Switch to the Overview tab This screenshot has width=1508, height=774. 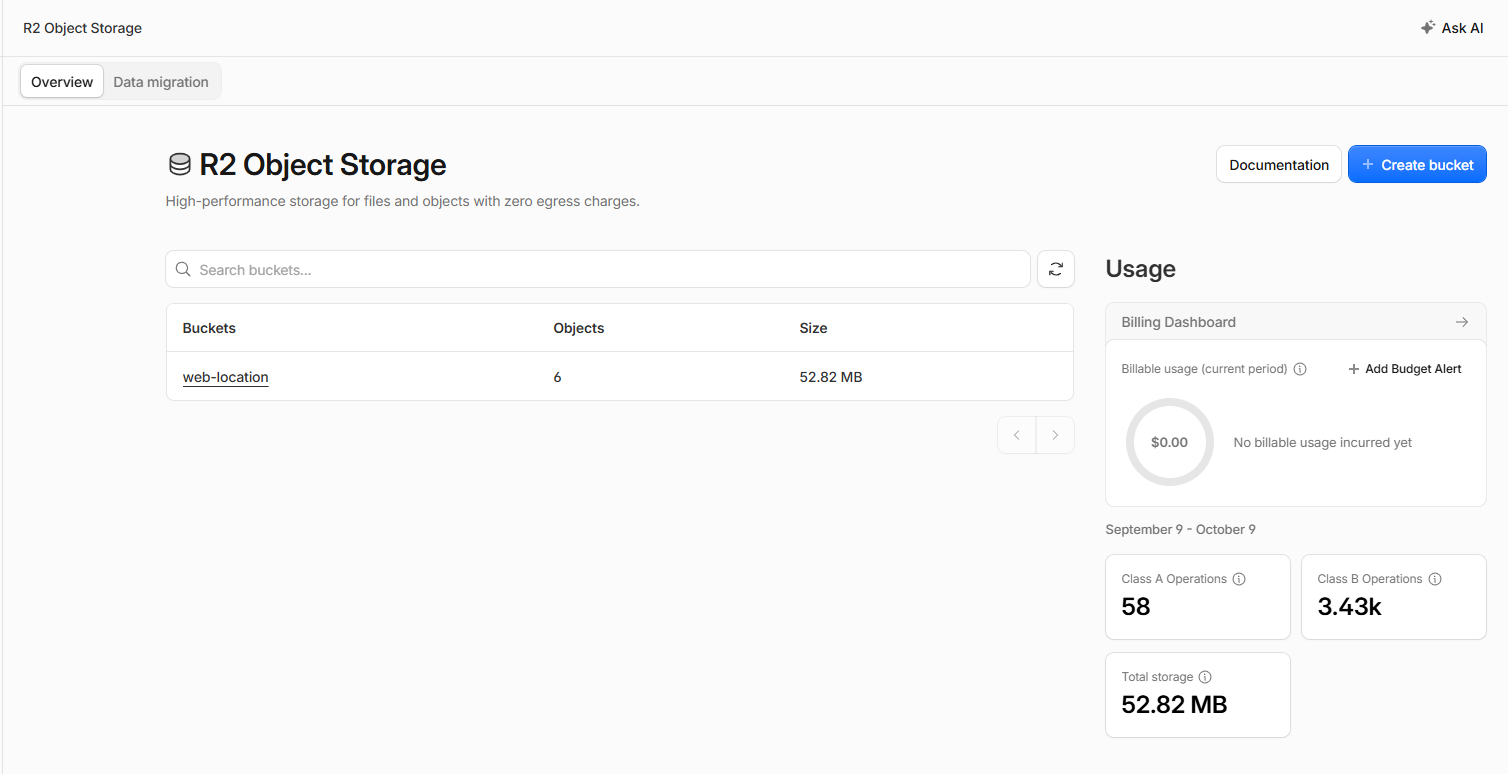click(62, 82)
